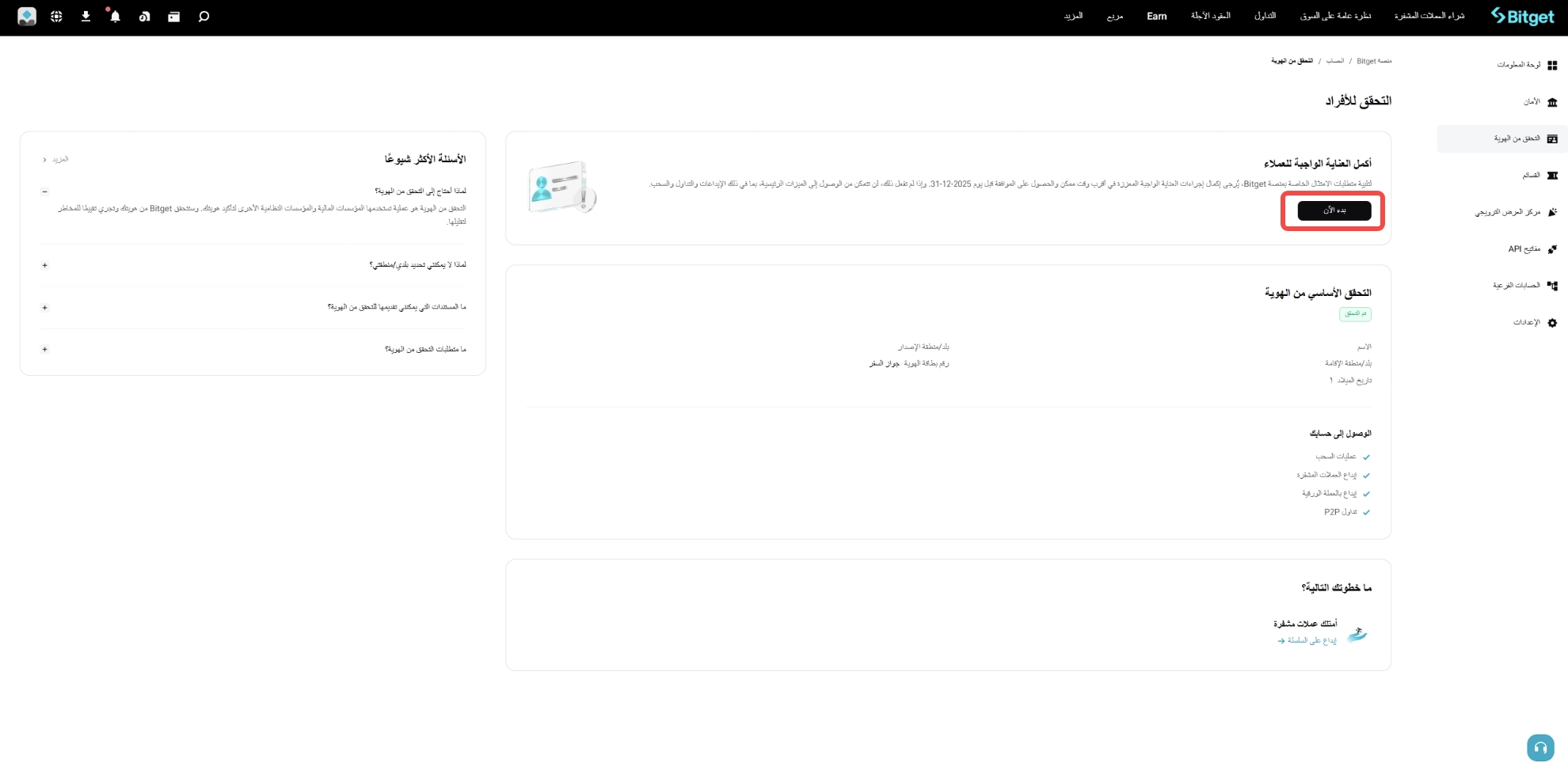
Task: Open the Bitget identity verification sidebar icon
Action: click(1554, 138)
